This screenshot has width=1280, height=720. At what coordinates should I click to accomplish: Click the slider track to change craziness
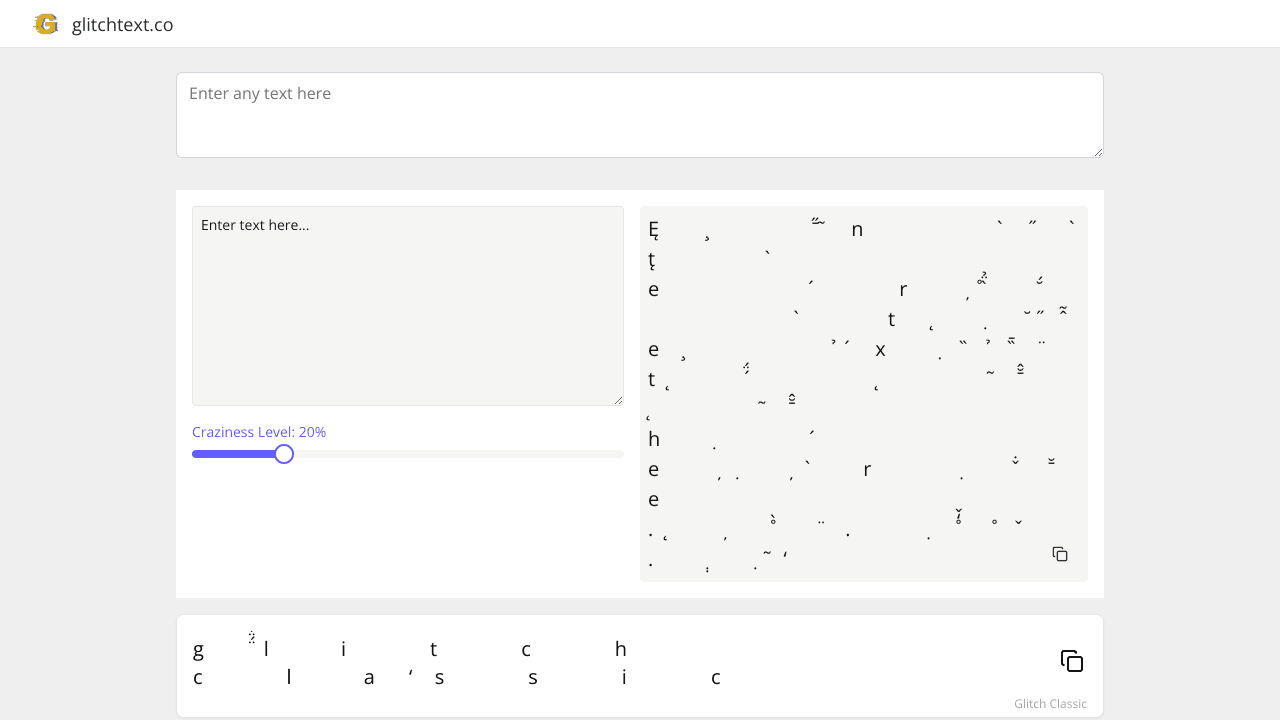450,453
